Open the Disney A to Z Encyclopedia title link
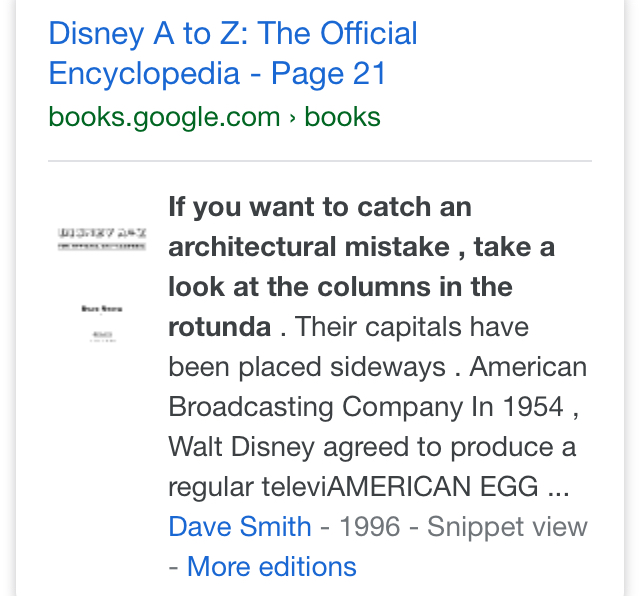Screen dimensions: 640x596 coord(232,34)
